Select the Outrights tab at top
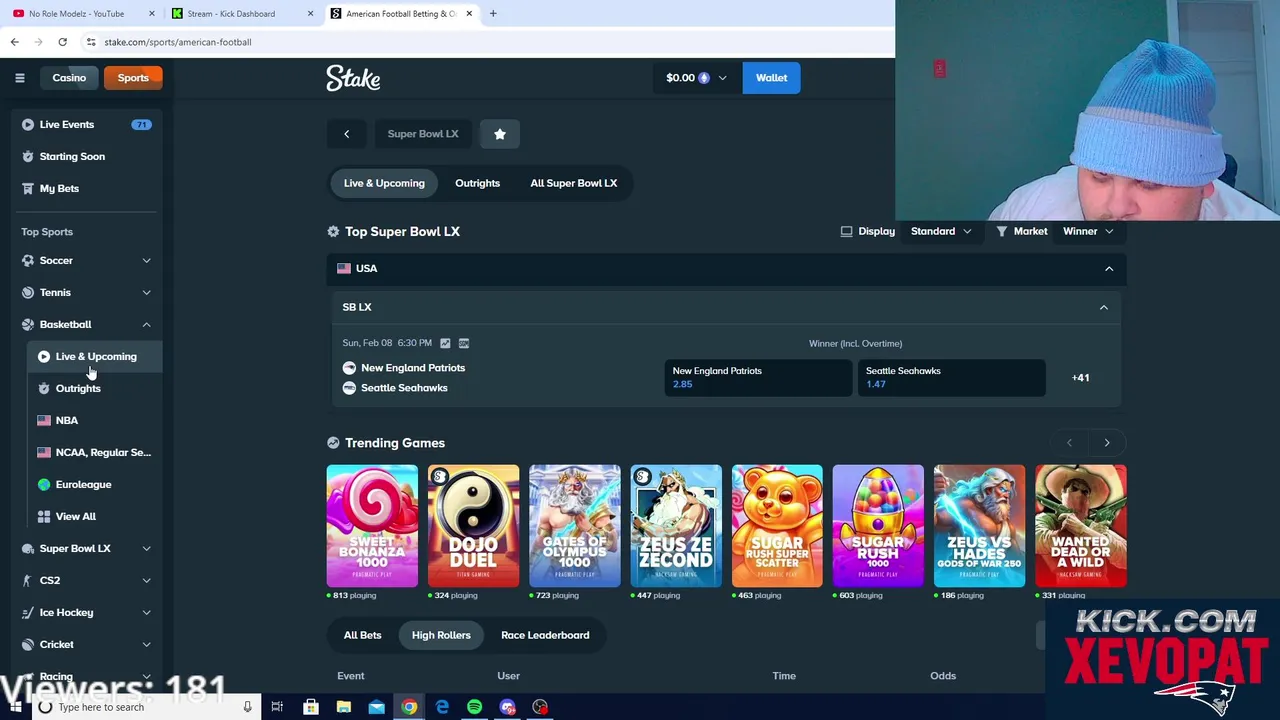The height and width of the screenshot is (720, 1280). click(x=477, y=183)
